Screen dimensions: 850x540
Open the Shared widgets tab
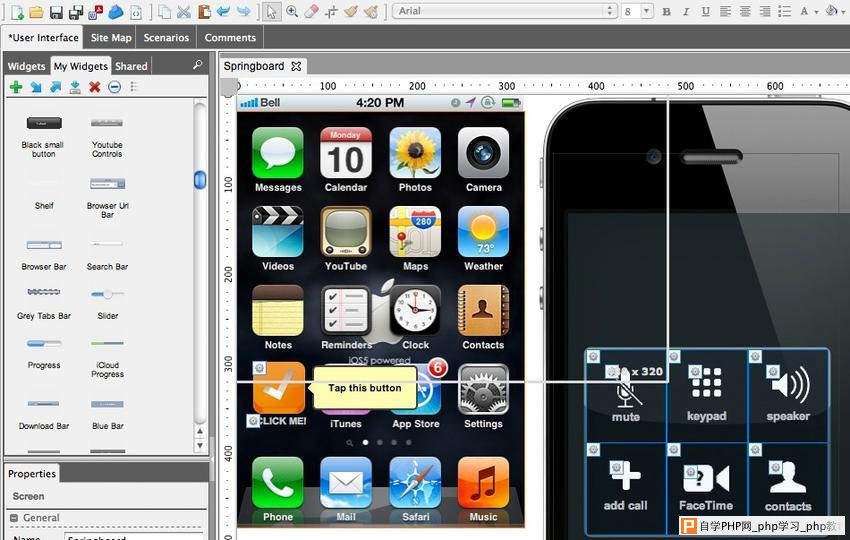(x=131, y=66)
